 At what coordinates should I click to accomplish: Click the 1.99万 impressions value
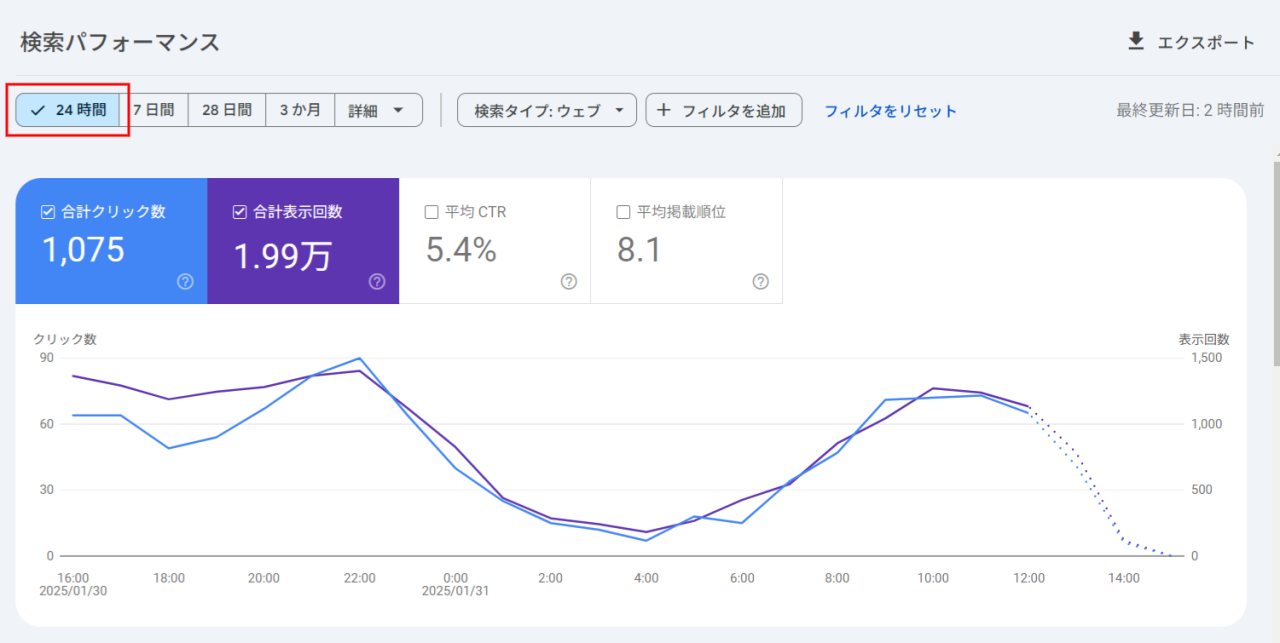click(x=282, y=256)
